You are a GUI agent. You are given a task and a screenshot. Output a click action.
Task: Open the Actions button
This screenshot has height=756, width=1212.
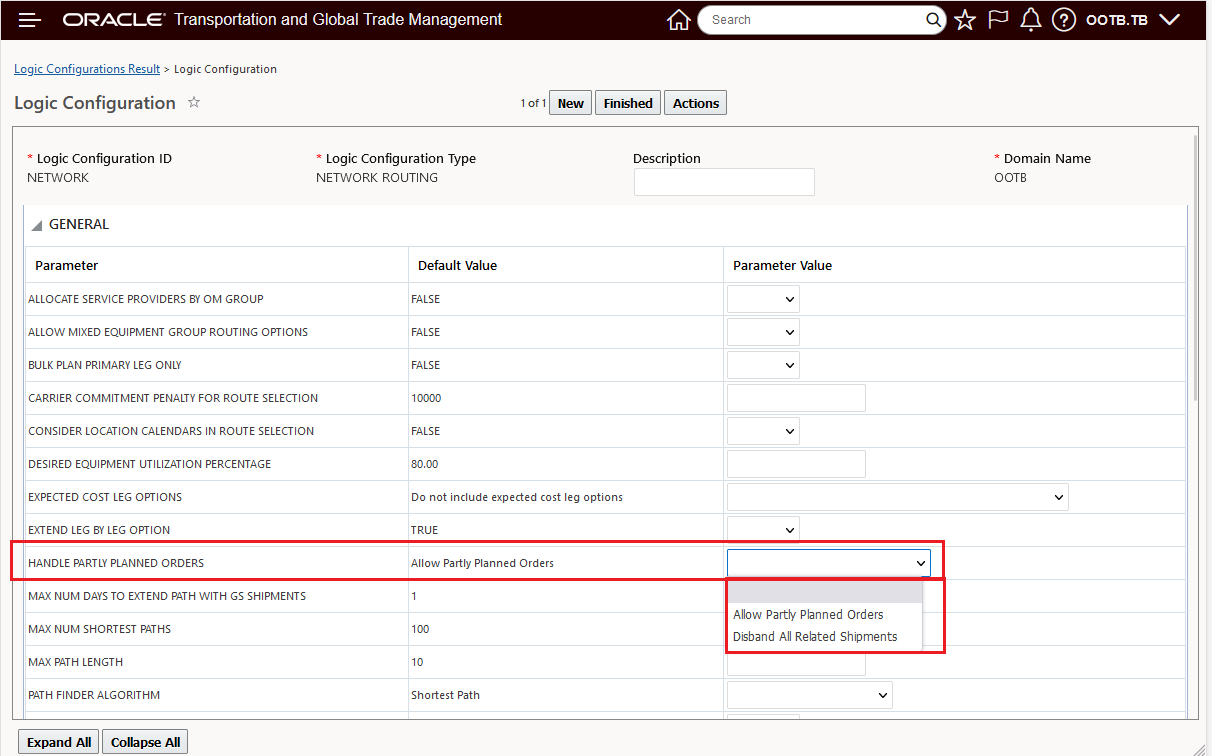(x=695, y=103)
